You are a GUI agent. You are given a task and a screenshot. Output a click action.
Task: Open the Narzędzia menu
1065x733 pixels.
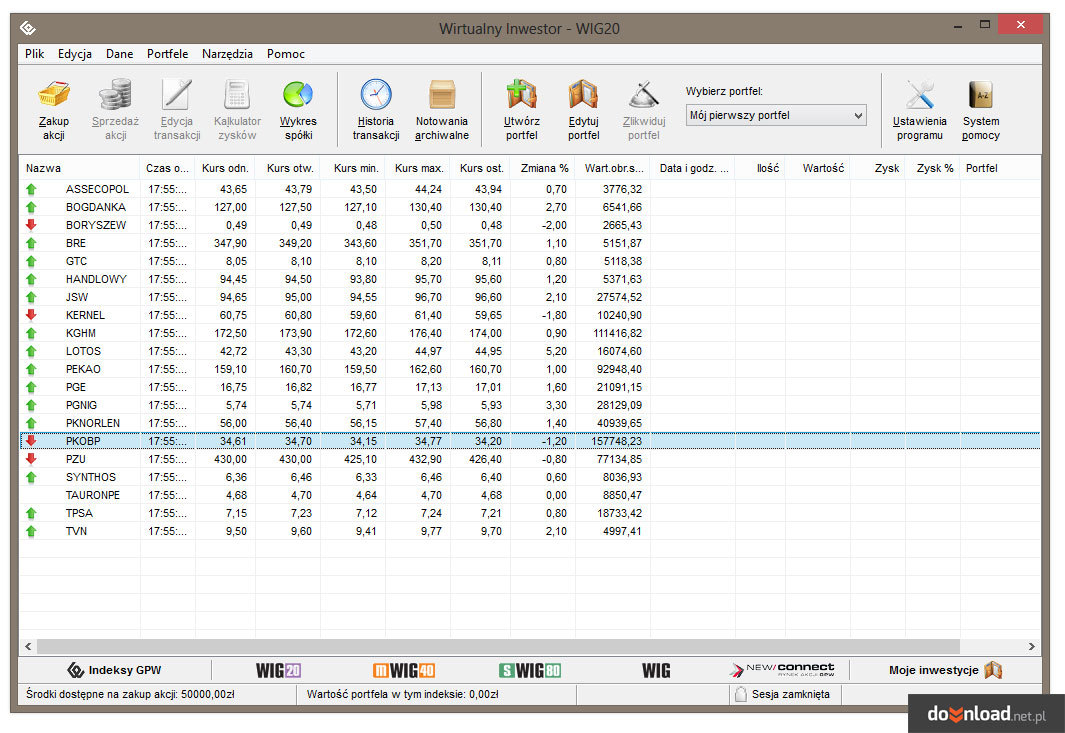[228, 54]
